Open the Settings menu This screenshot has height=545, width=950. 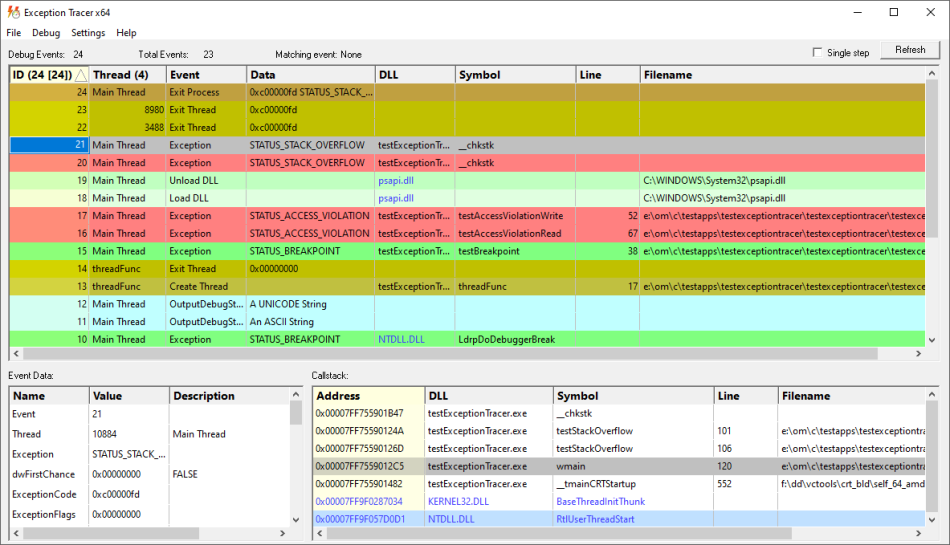click(x=88, y=33)
